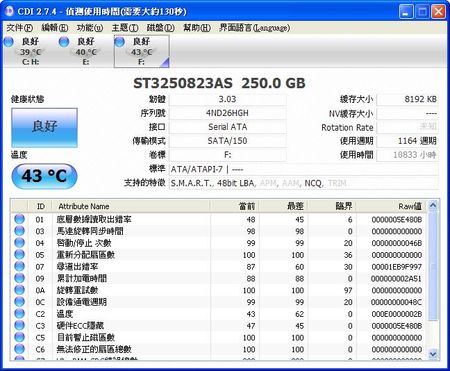Click status orb for attribute 0C
This screenshot has height=371, width=450.
click(x=20, y=302)
